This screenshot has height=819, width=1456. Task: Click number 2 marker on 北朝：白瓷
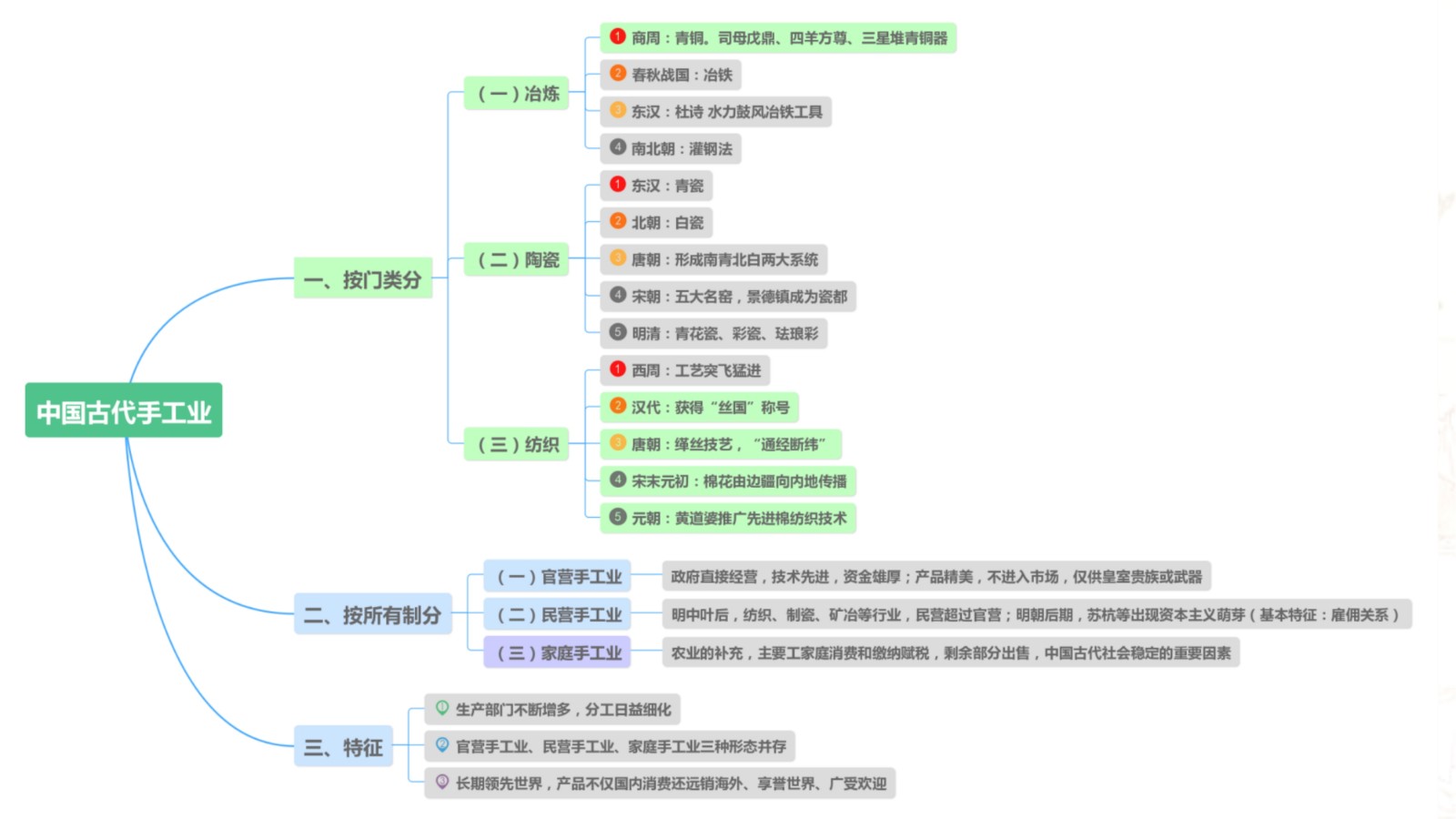coord(618,221)
